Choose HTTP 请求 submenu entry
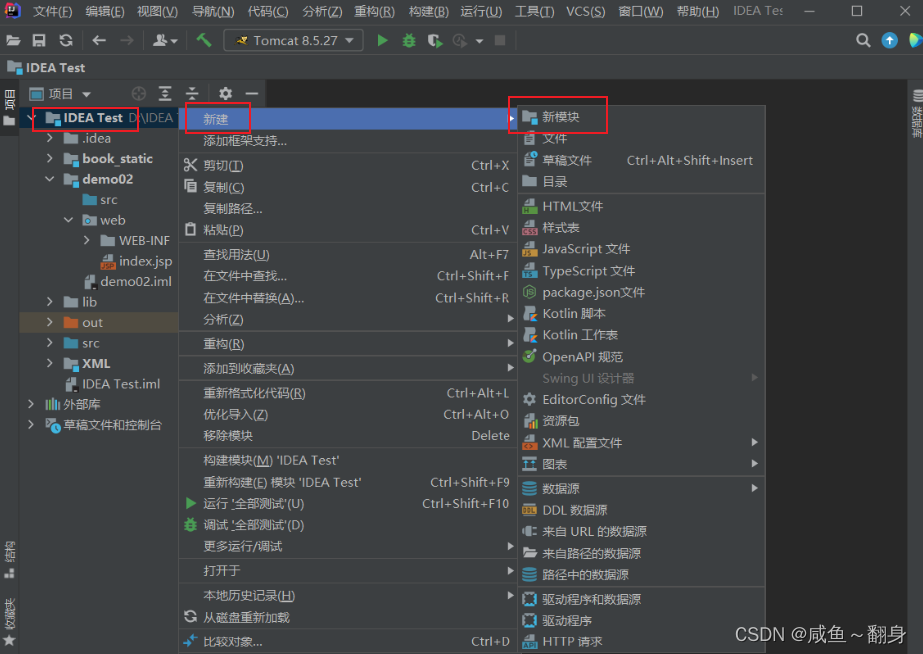This screenshot has height=654, width=923. coord(642,642)
